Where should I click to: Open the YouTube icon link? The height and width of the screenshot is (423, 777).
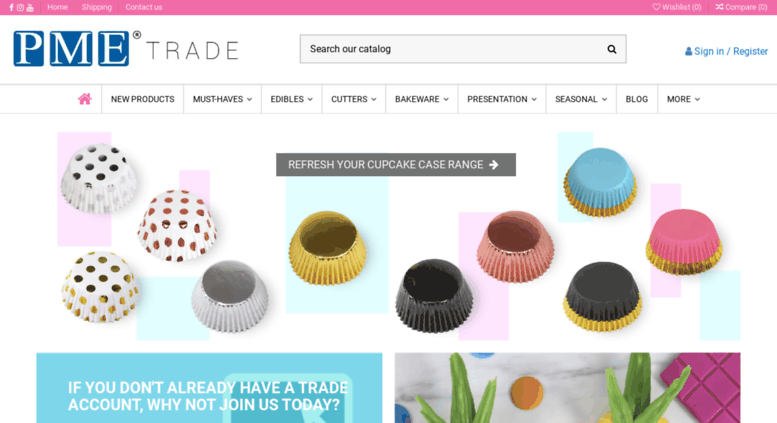pyautogui.click(x=30, y=7)
